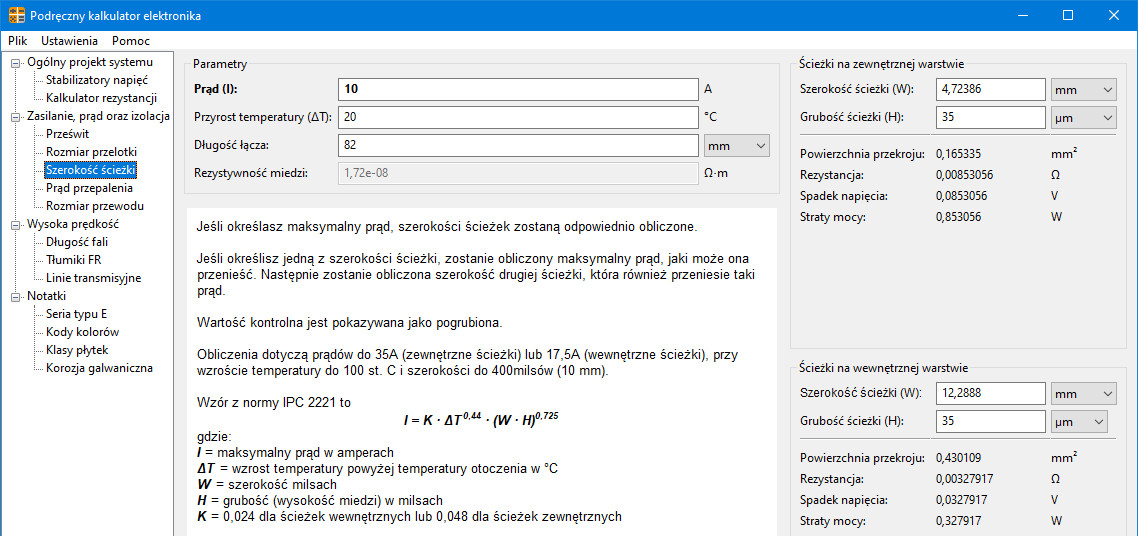
Task: Click inner layer Grubość ścieżki field
Action: 990,422
